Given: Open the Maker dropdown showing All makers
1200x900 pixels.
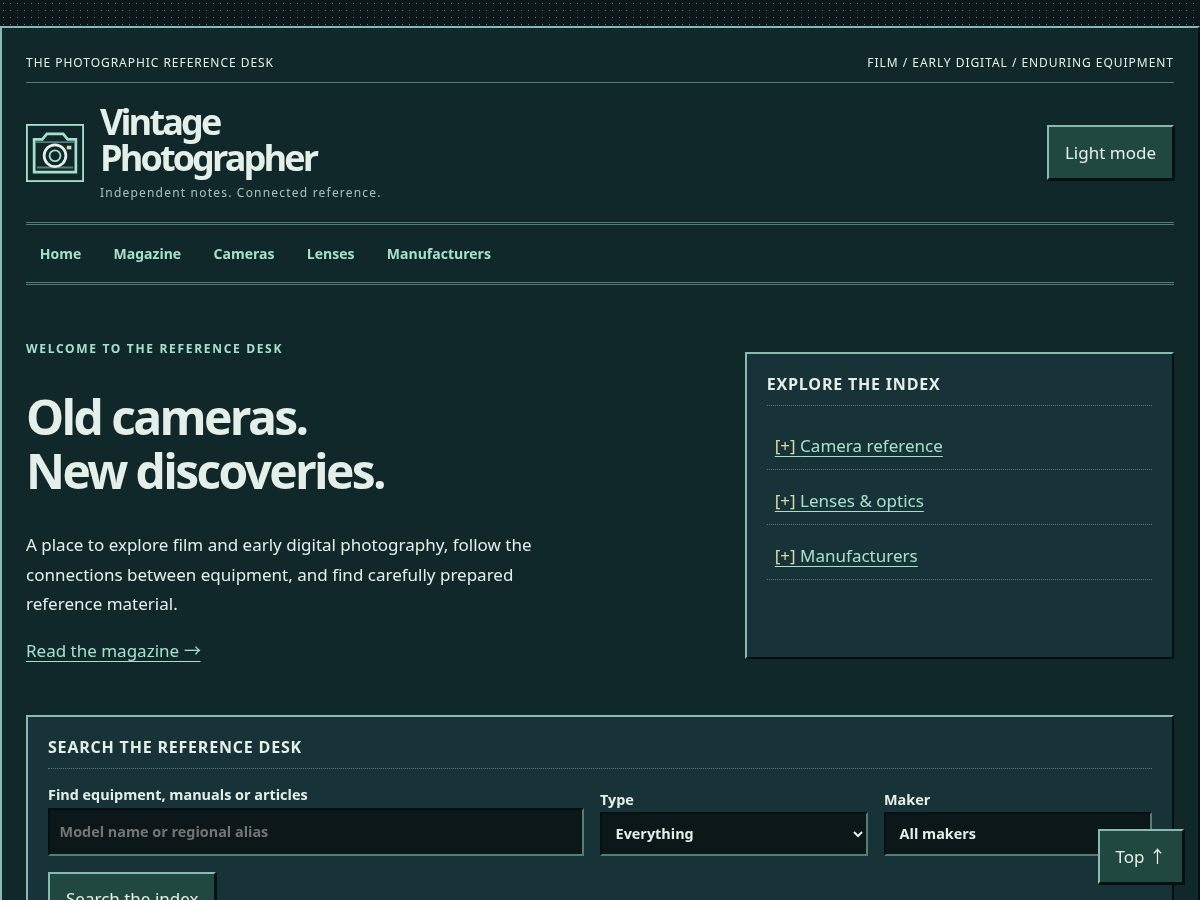Looking at the screenshot, I should (1018, 834).
